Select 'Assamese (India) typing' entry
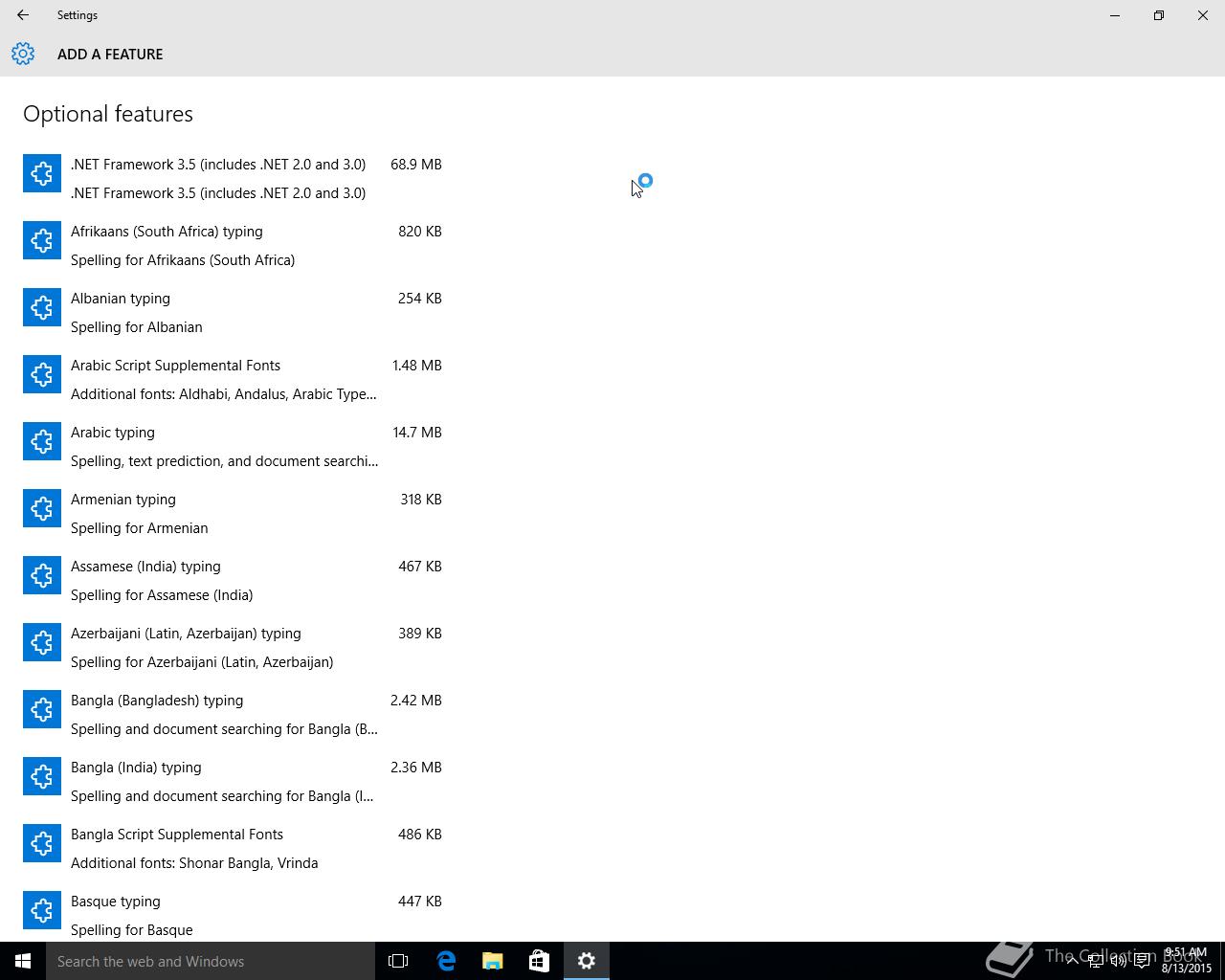The height and width of the screenshot is (980, 1225). pyautogui.click(x=145, y=567)
